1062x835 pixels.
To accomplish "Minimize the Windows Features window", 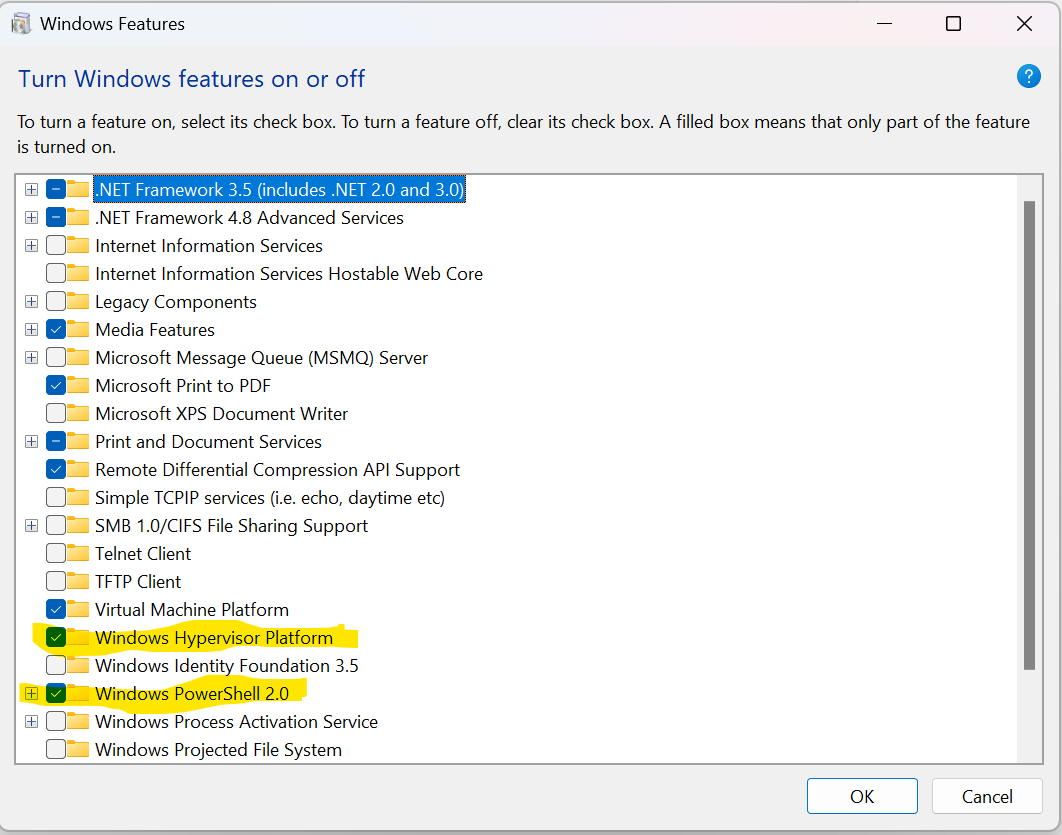I will [x=884, y=24].
